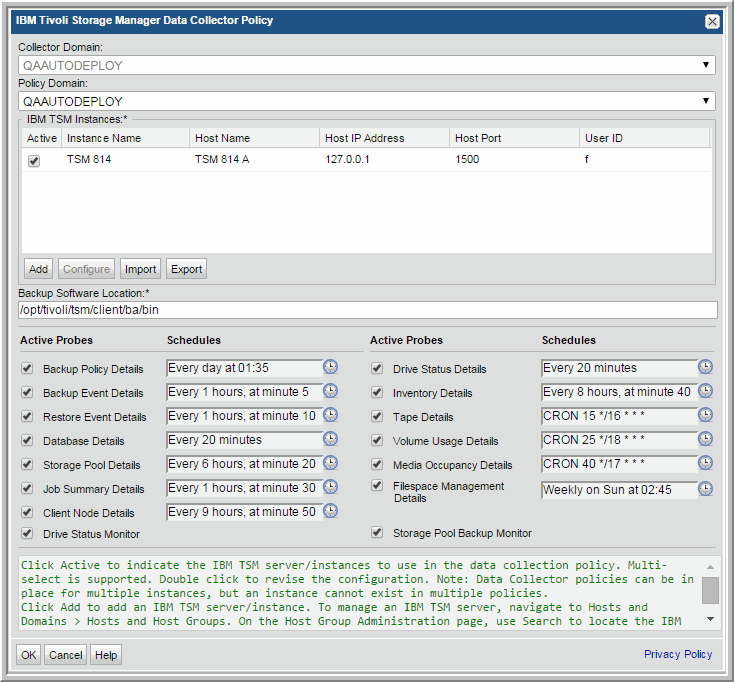Open schedule clock for Backup Policy Details
This screenshot has height=682, width=734.
click(331, 368)
